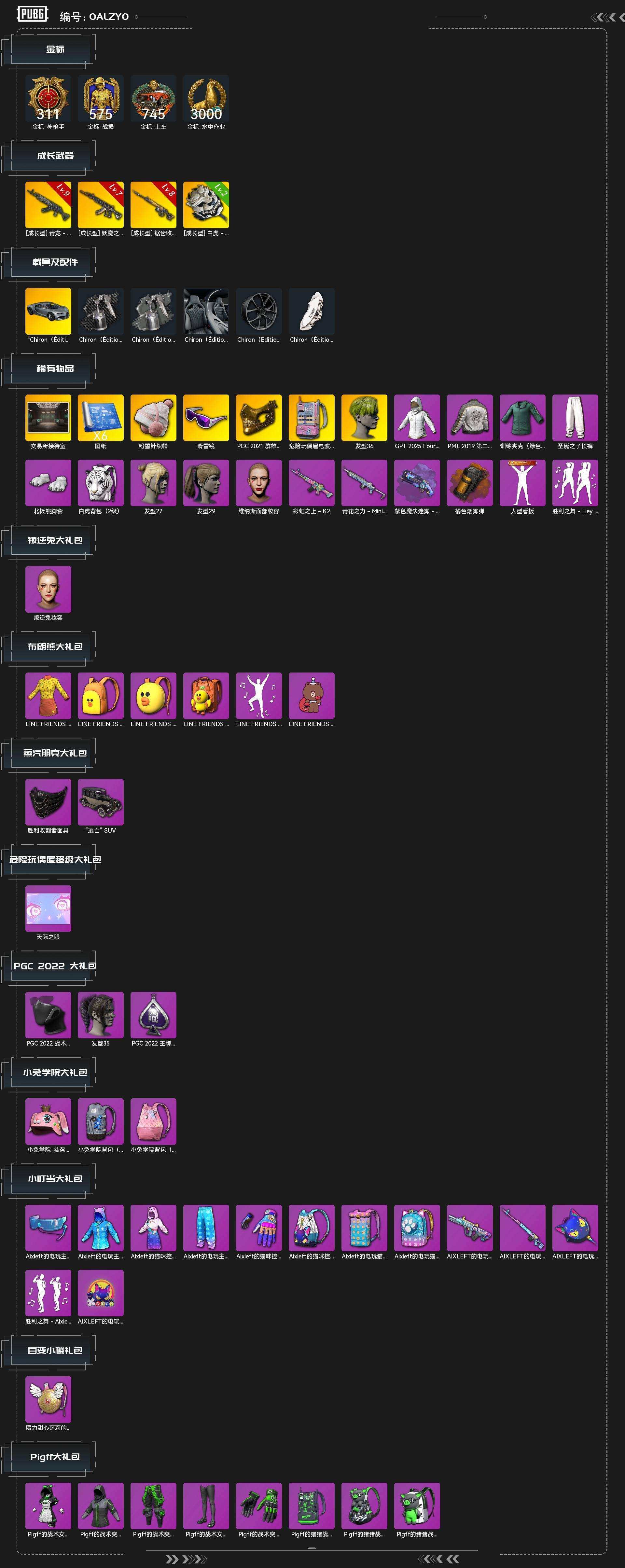Viewport: 625px width, 1568px height.
Task: Click the yellow Chiron car thumbnail
Action: coord(48,311)
